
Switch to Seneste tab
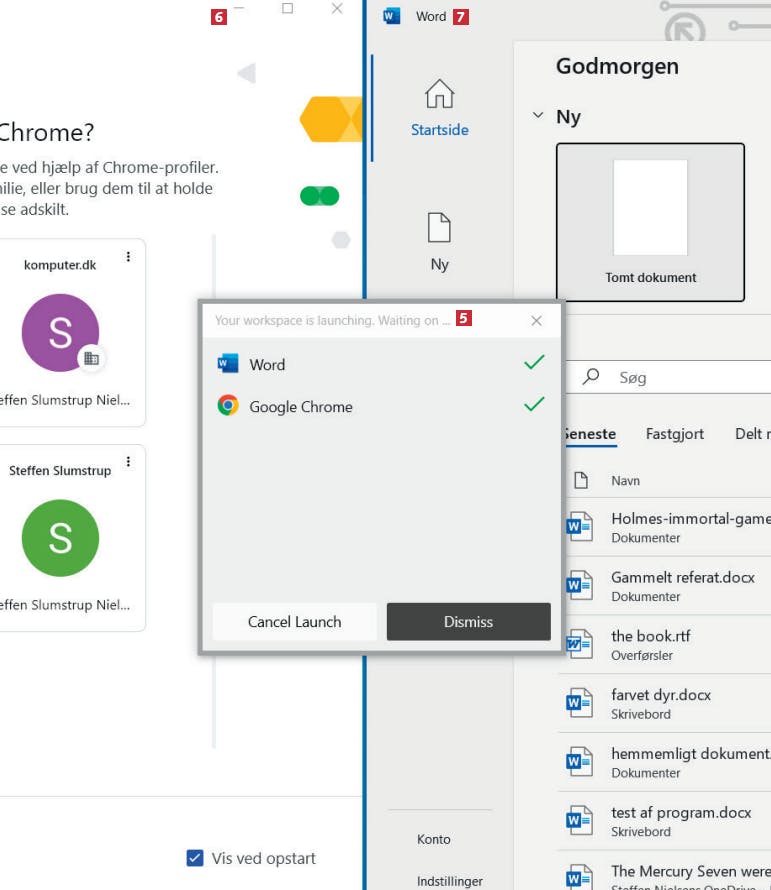point(590,434)
